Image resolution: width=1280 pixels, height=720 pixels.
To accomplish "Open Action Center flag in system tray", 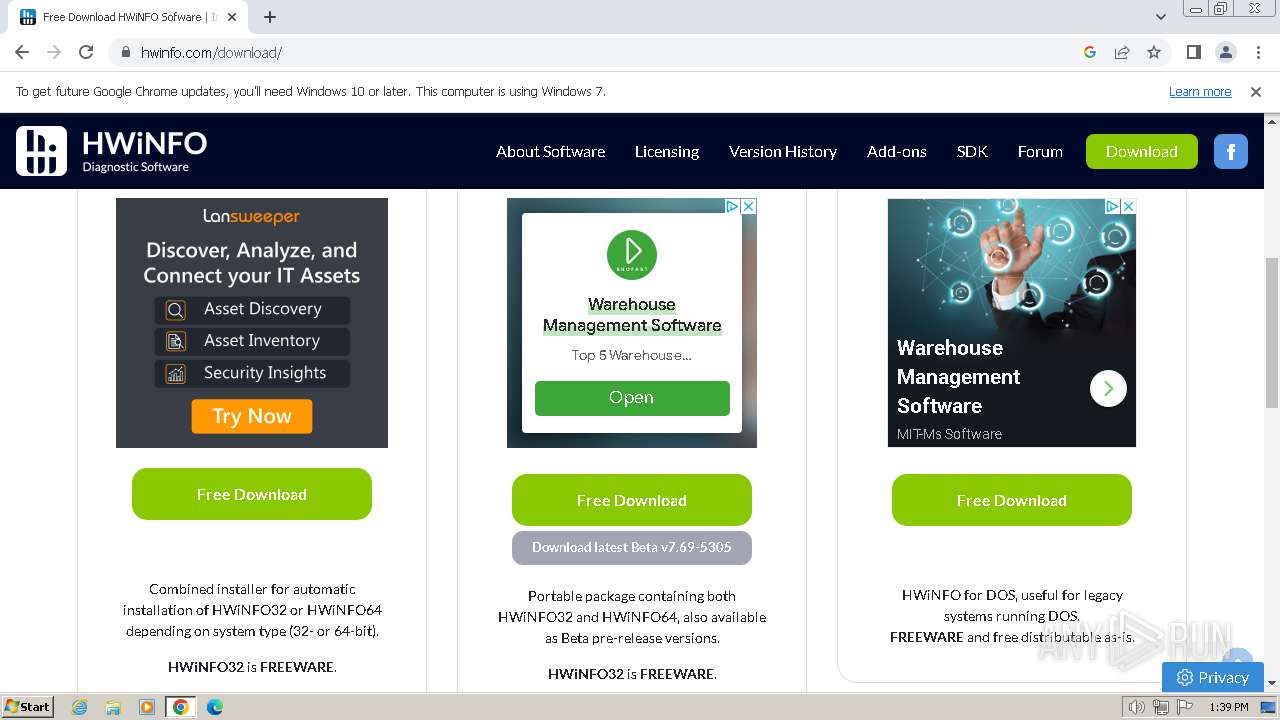I will [1186, 707].
